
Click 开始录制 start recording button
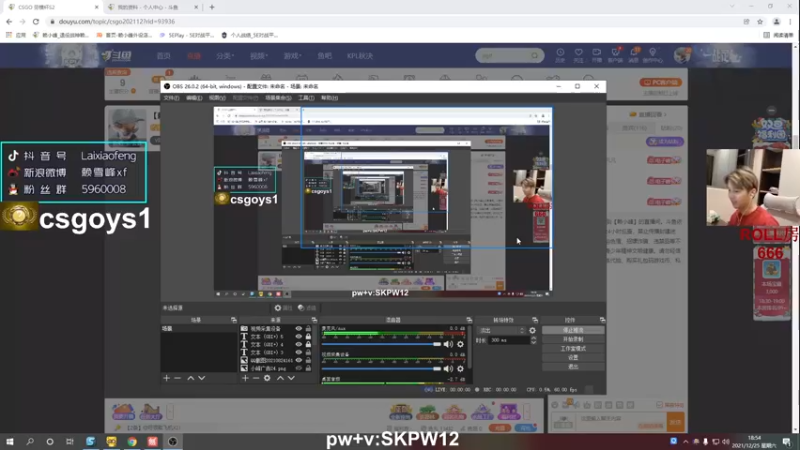pos(573,339)
